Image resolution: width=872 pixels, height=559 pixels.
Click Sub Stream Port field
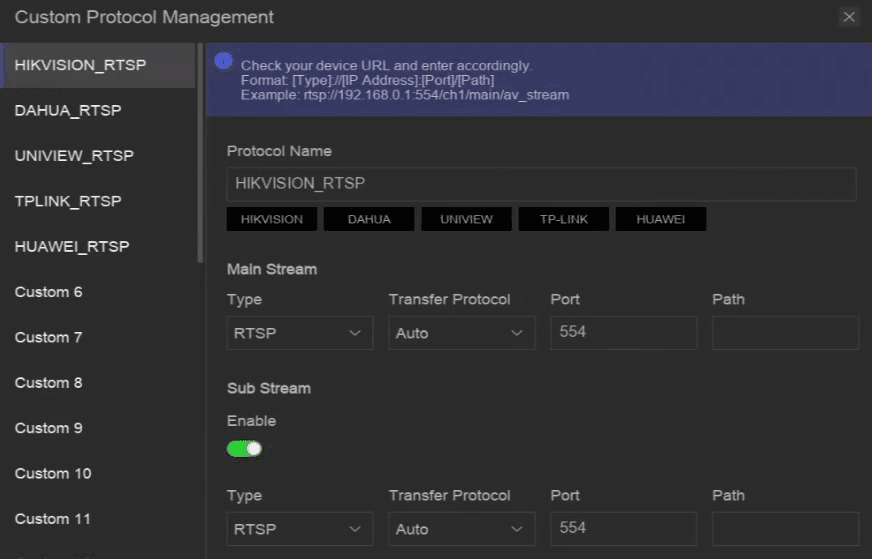[x=623, y=529]
